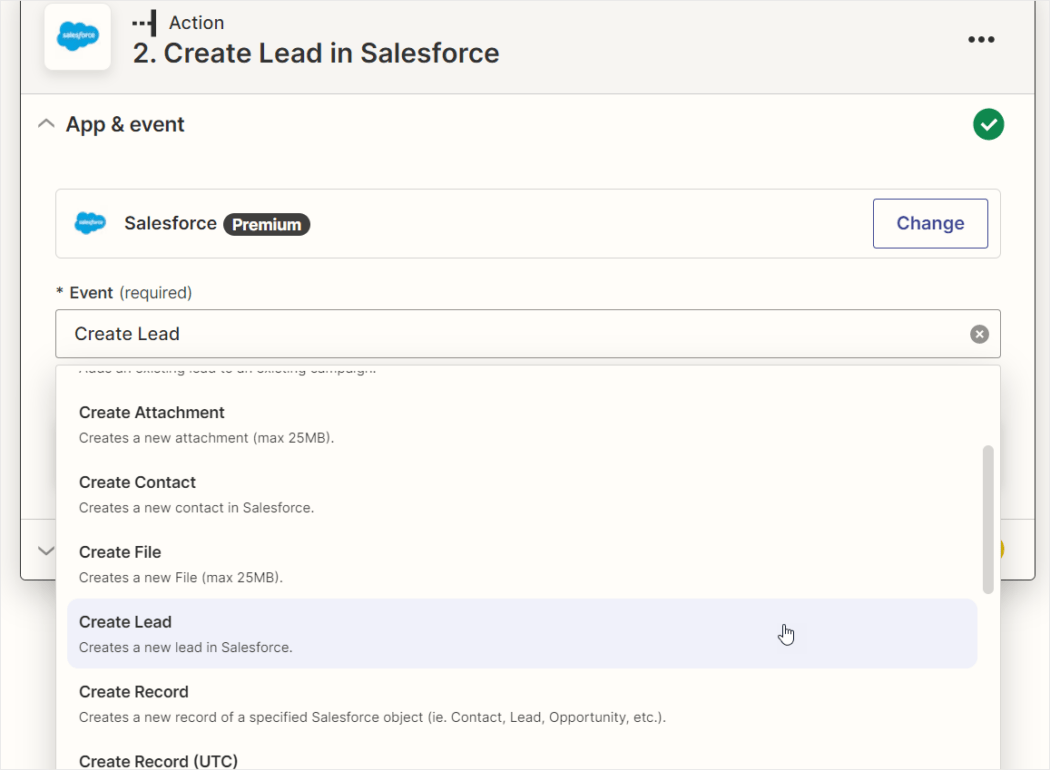Choose the Create File event option

pos(522,564)
